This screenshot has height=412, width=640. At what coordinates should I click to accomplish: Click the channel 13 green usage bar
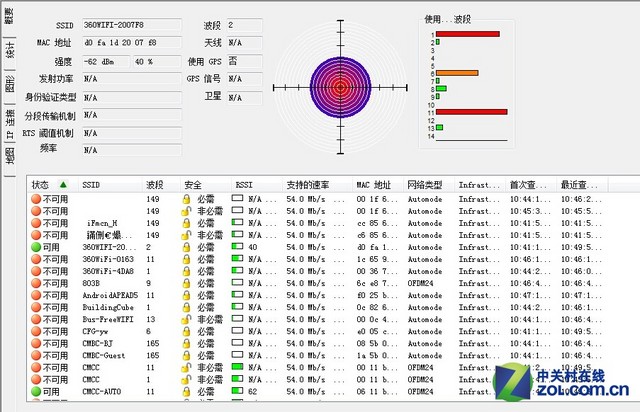coord(440,127)
